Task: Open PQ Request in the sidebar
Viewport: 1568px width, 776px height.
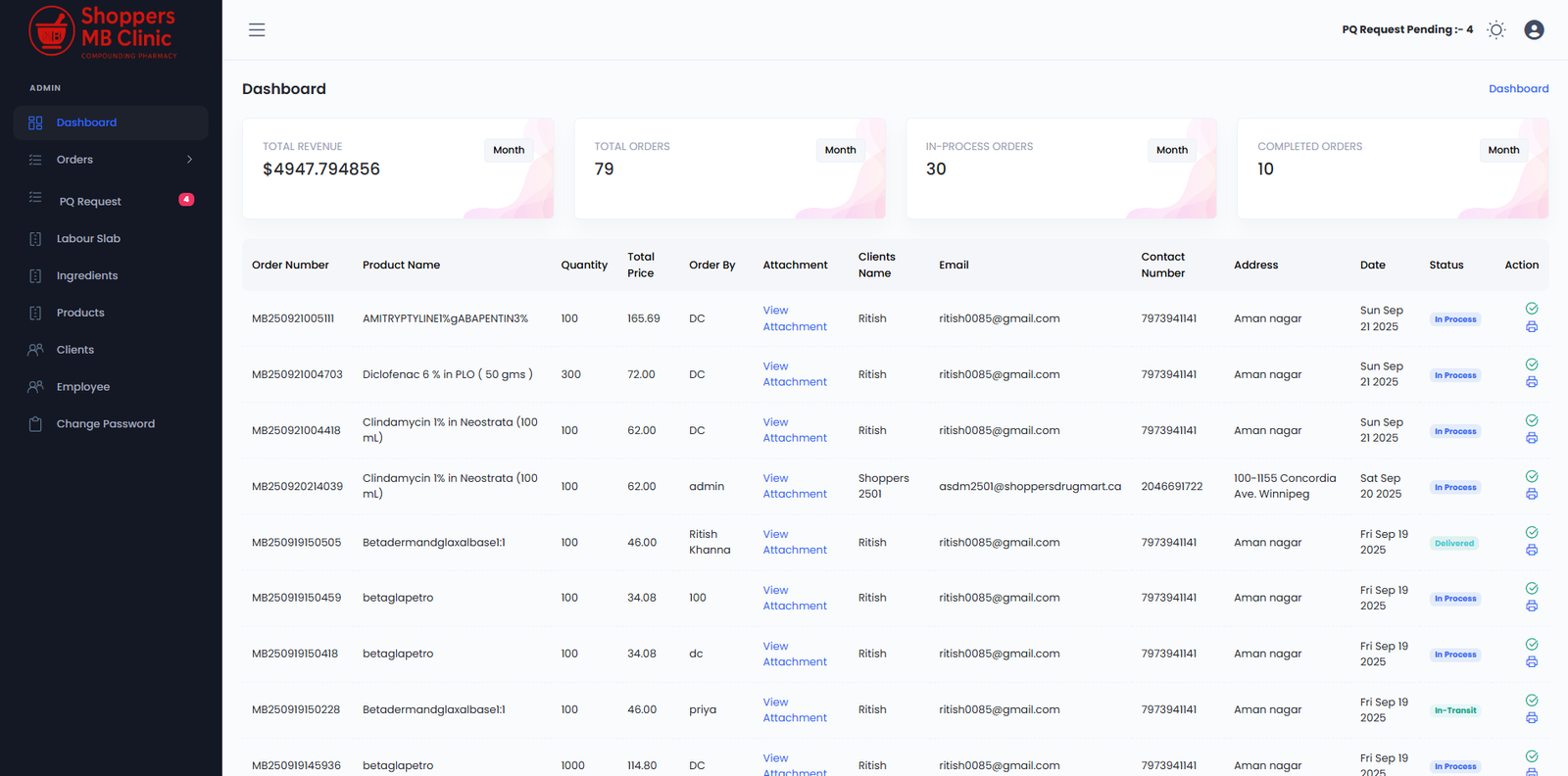Action: [90, 201]
